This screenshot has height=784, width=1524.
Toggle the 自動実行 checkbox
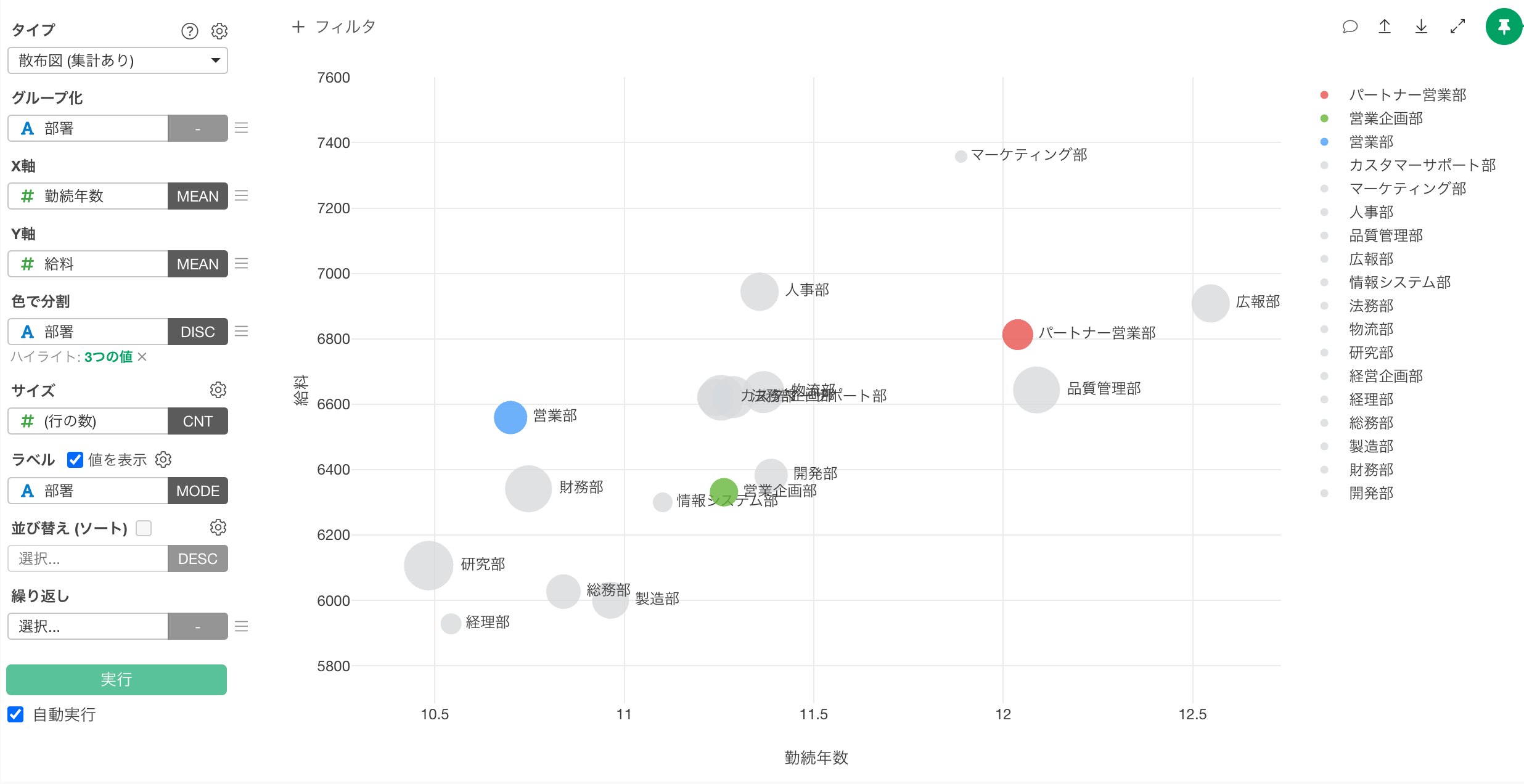coord(15,714)
